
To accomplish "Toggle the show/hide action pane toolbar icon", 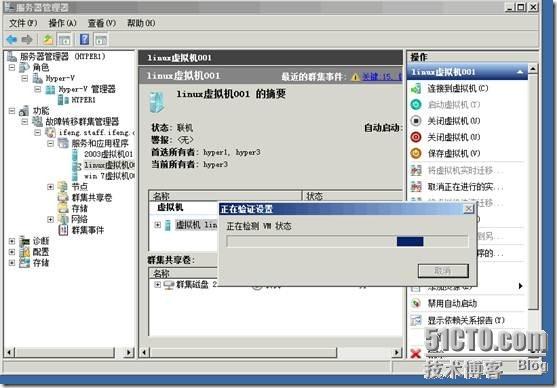I will [x=101, y=40].
